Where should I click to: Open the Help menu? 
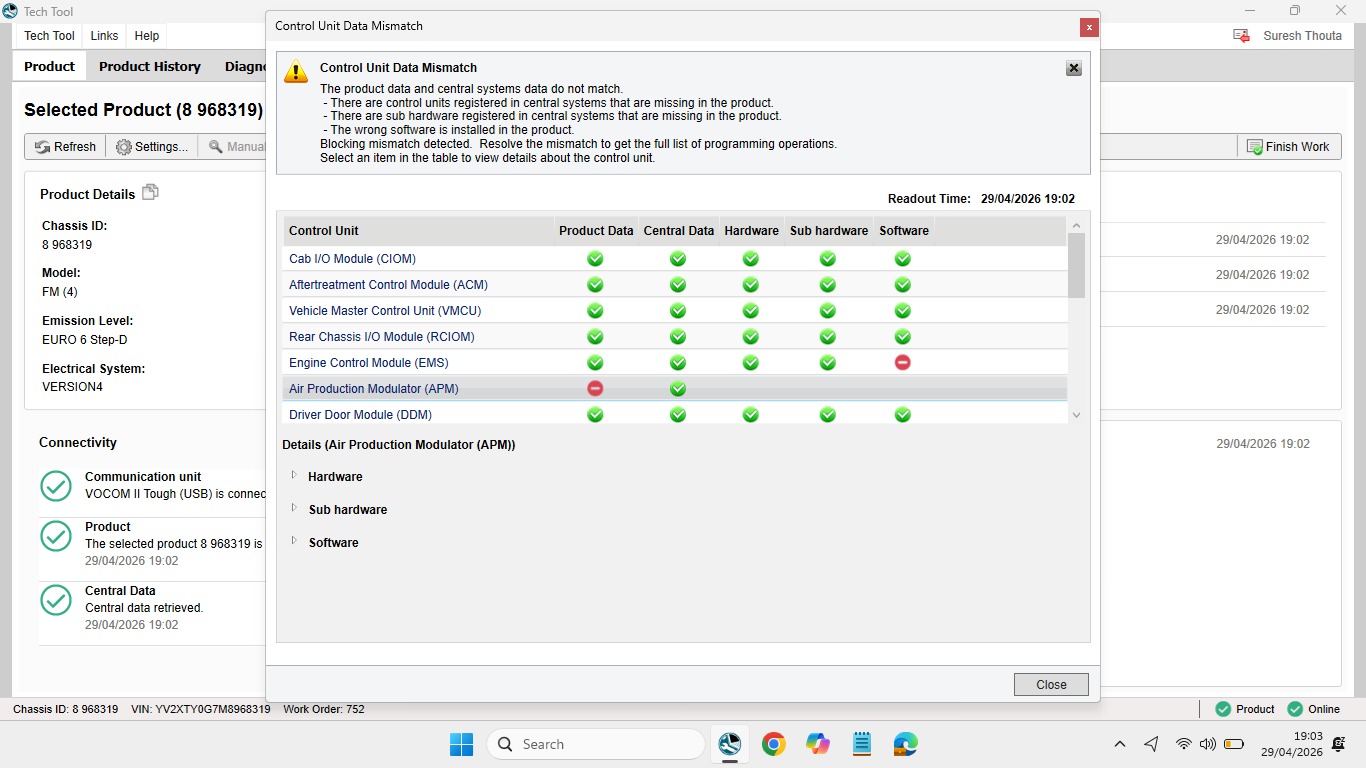[x=147, y=35]
